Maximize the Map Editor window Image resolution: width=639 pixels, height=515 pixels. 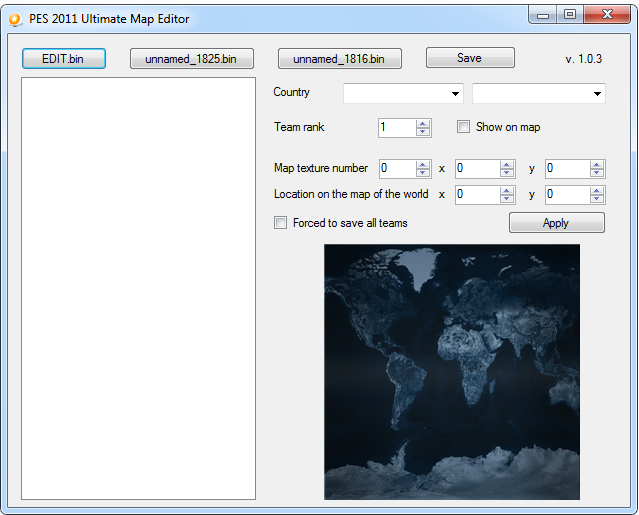click(570, 15)
